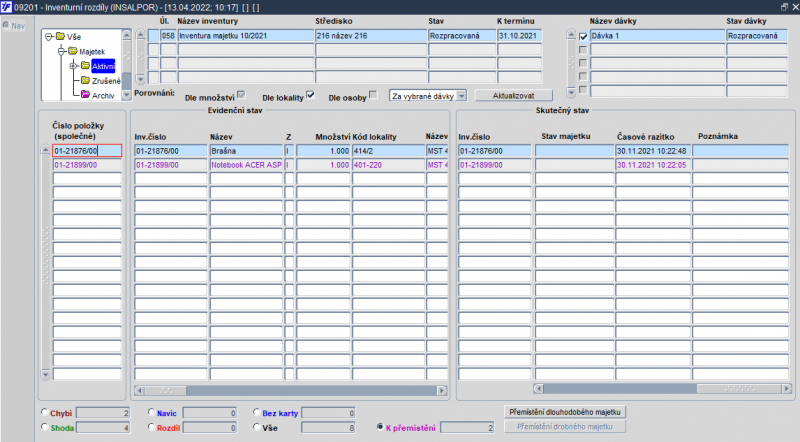Screen dimensions: 800x442
Task: Click the Středisko field 216 název 216
Action: pos(371,36)
